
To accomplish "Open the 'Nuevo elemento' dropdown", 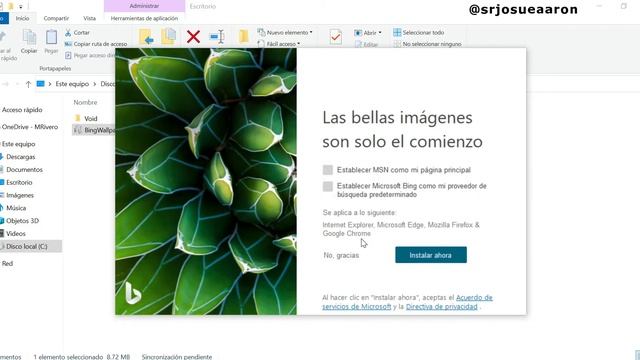I will point(285,32).
